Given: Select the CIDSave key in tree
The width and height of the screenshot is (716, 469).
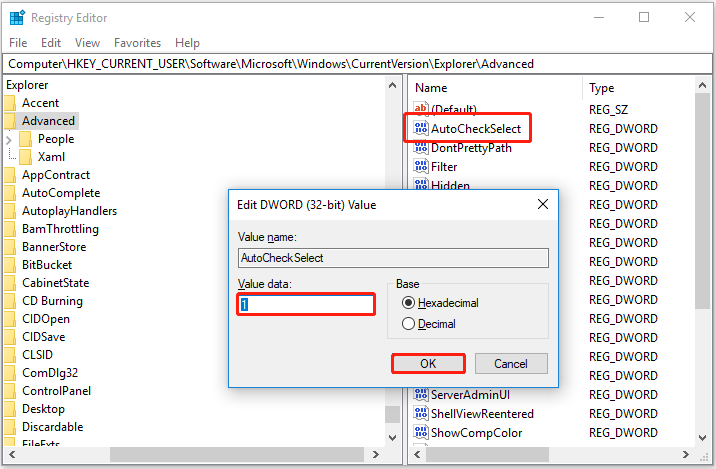Looking at the screenshot, I should [43, 337].
